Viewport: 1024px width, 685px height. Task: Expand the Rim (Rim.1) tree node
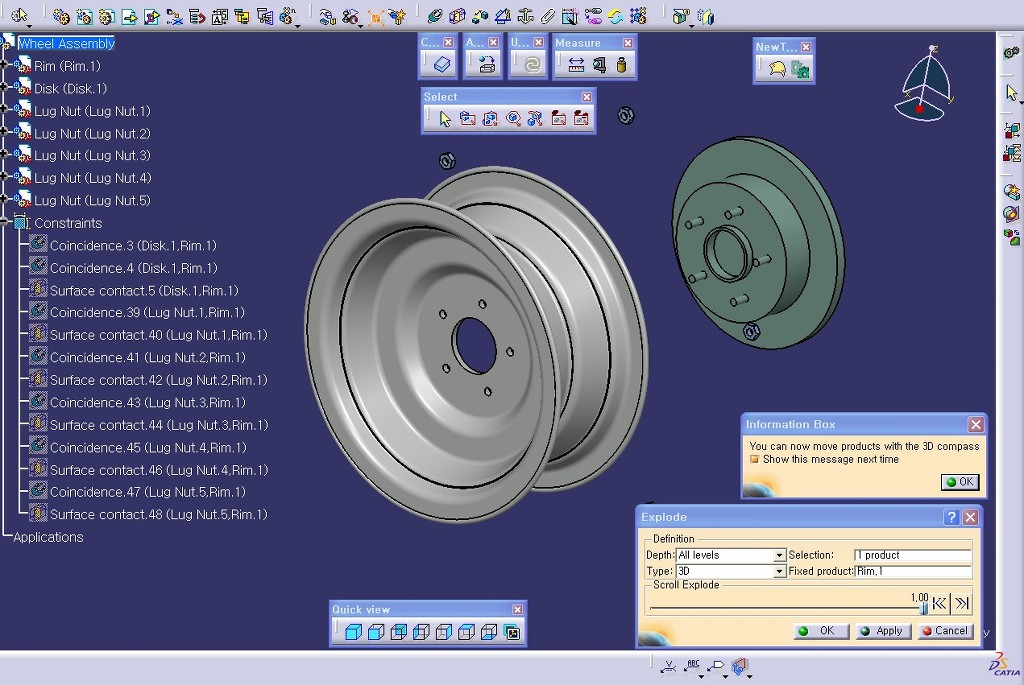coord(5,66)
